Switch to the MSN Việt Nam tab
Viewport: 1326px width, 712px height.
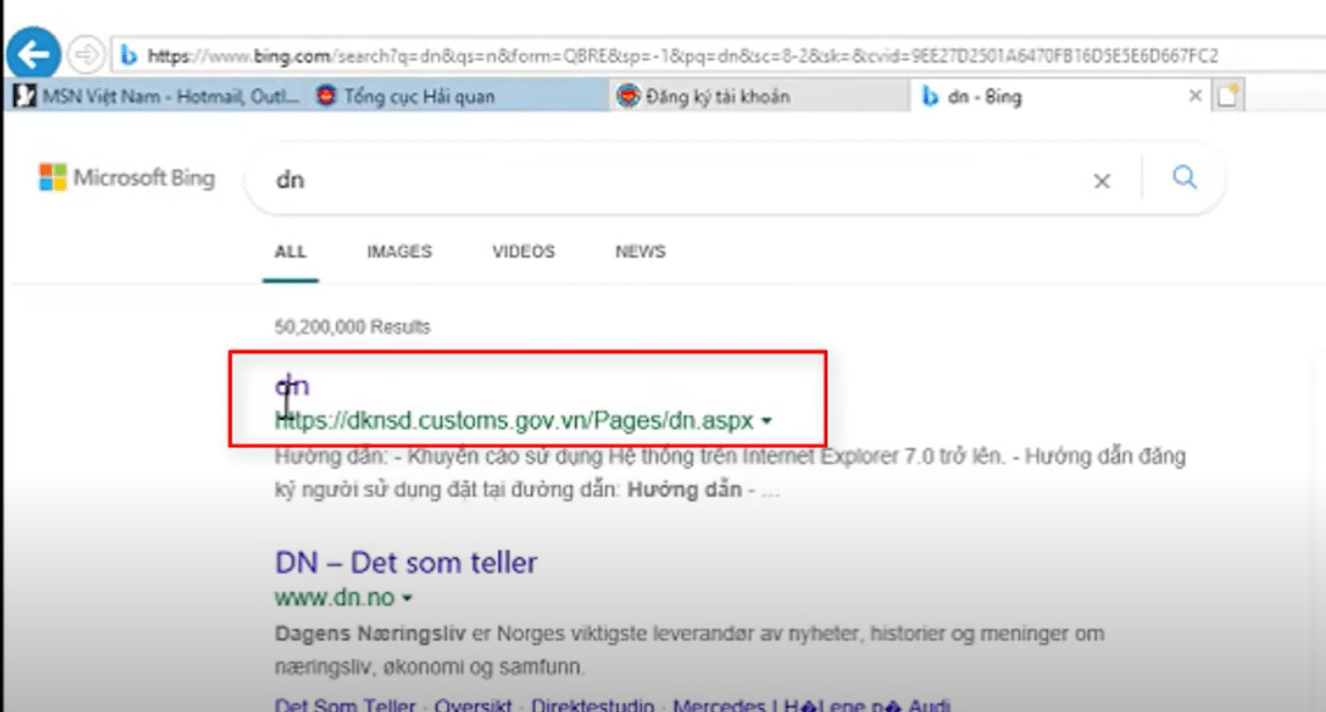click(x=155, y=97)
